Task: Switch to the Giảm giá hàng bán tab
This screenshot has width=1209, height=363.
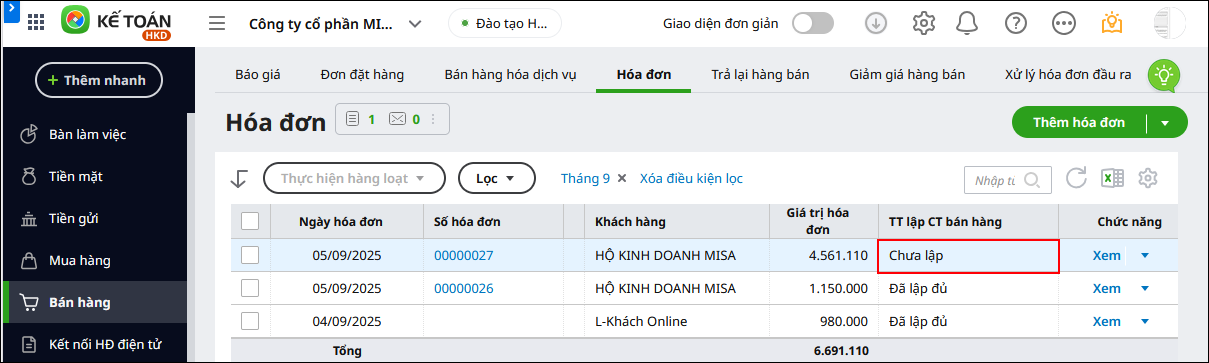Action: [x=907, y=74]
